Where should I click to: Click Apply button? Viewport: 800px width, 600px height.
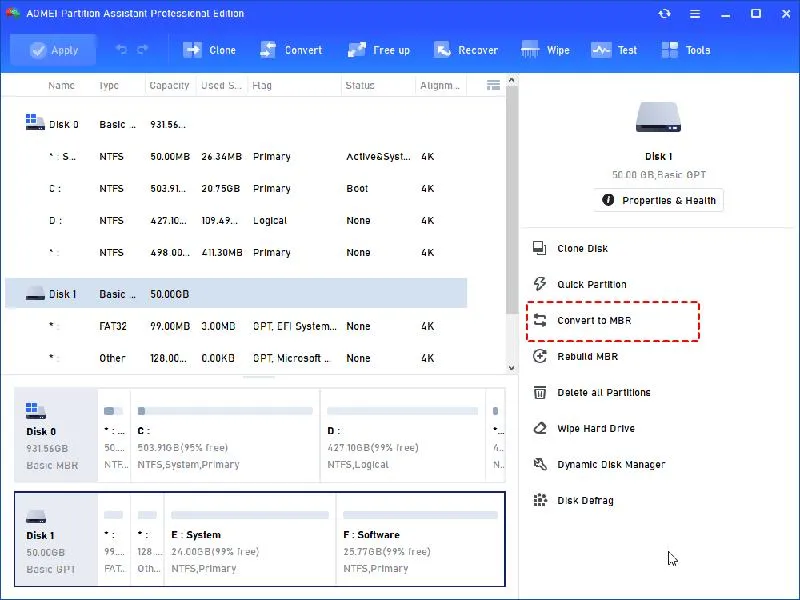point(53,50)
